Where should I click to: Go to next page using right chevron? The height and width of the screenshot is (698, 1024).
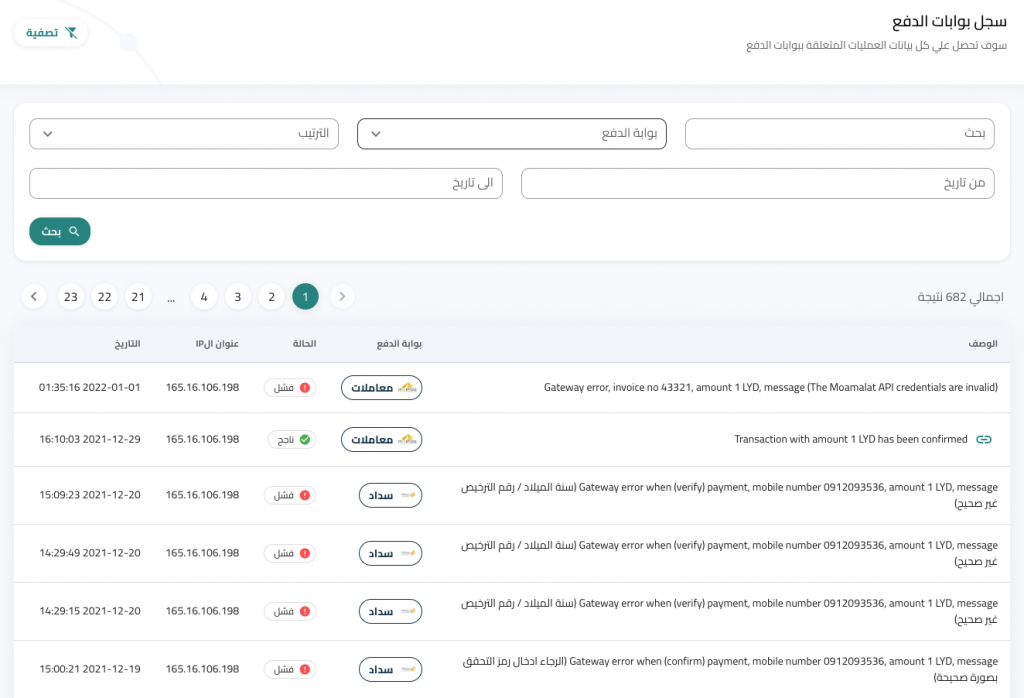tap(34, 297)
